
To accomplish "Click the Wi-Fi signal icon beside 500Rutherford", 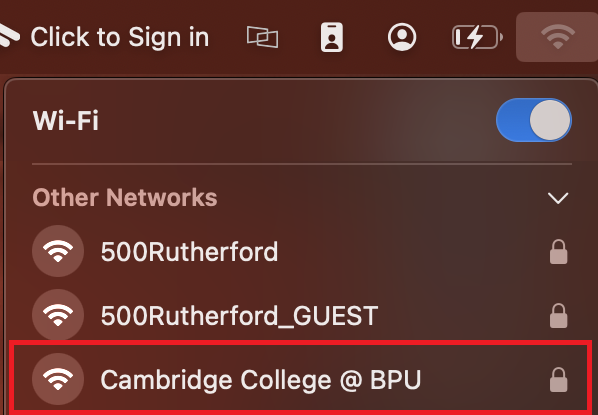I will click(58, 251).
